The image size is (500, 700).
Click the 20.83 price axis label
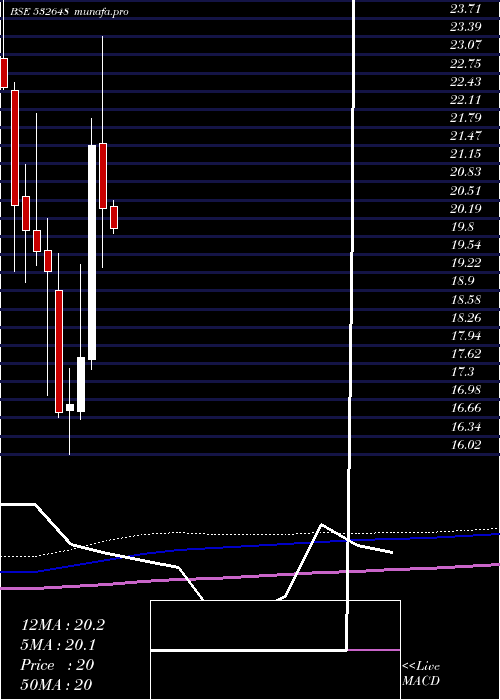click(x=466, y=172)
